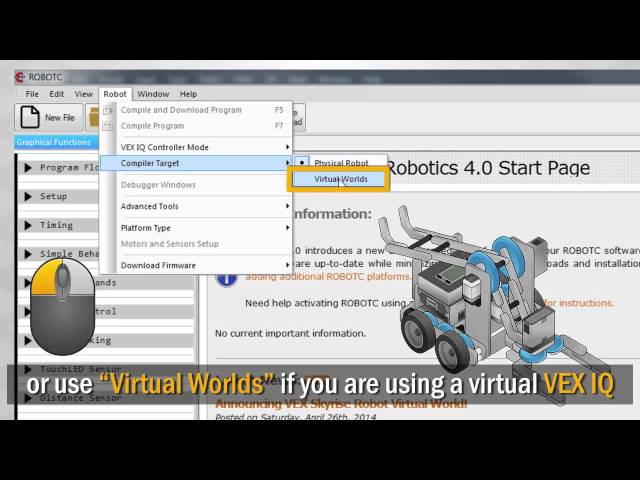This screenshot has width=640, height=480.
Task: Click the ROBOTC logo icon in title bar
Action: point(20,77)
